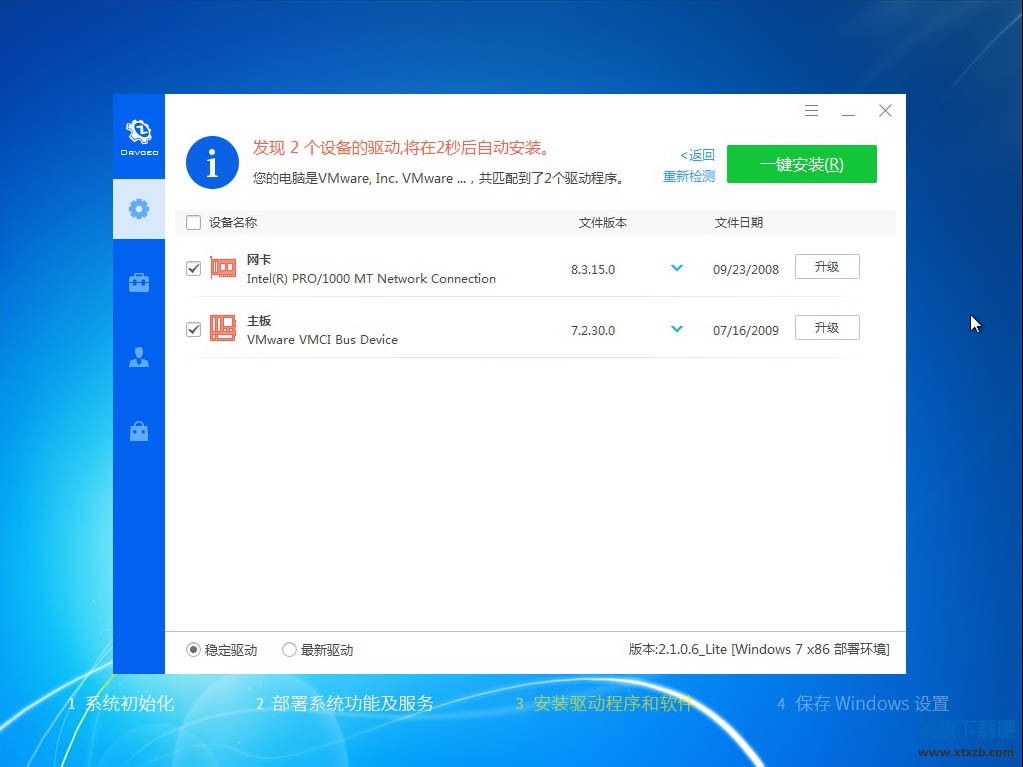The image size is (1023, 767).
Task: Uncheck the 网卡 network driver checkbox
Action: point(193,269)
